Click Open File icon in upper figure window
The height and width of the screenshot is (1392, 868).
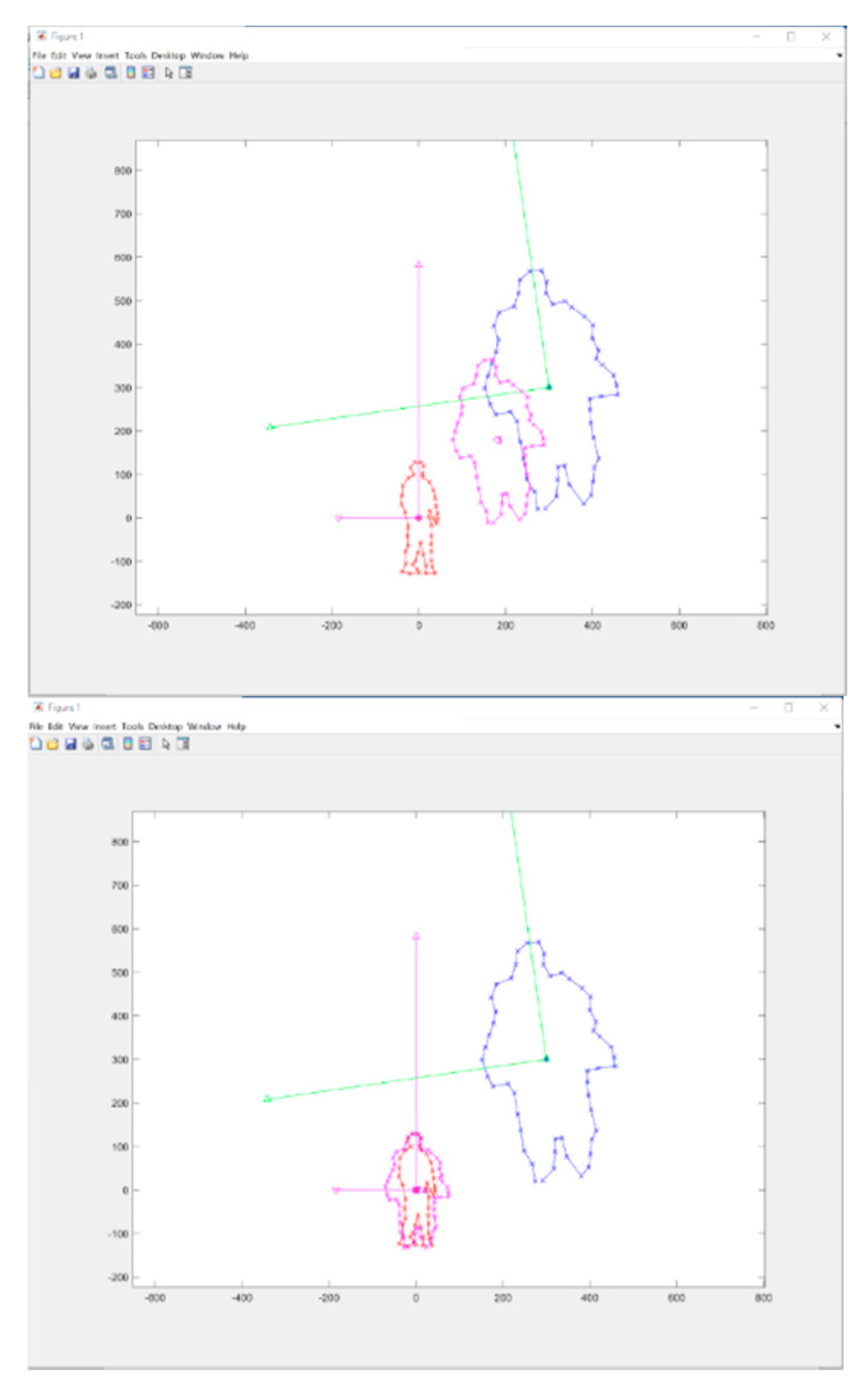pyautogui.click(x=56, y=73)
